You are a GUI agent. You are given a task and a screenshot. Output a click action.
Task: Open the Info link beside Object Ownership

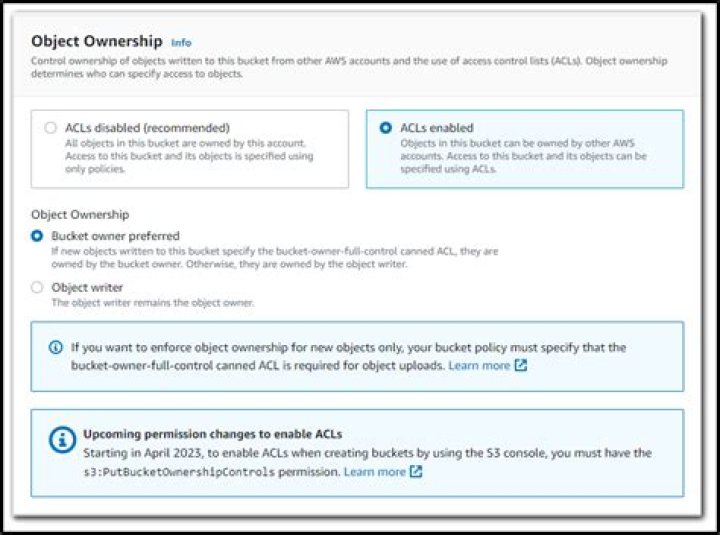pyautogui.click(x=181, y=43)
